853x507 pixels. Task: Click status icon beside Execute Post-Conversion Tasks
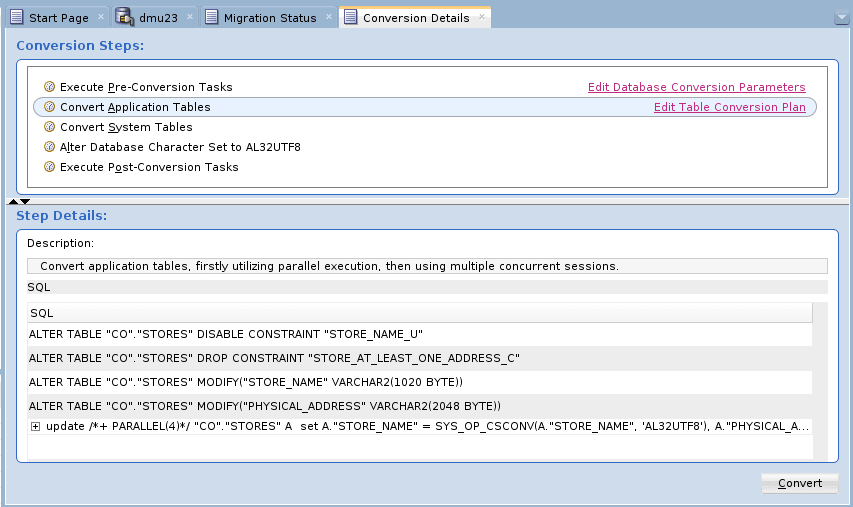point(50,167)
